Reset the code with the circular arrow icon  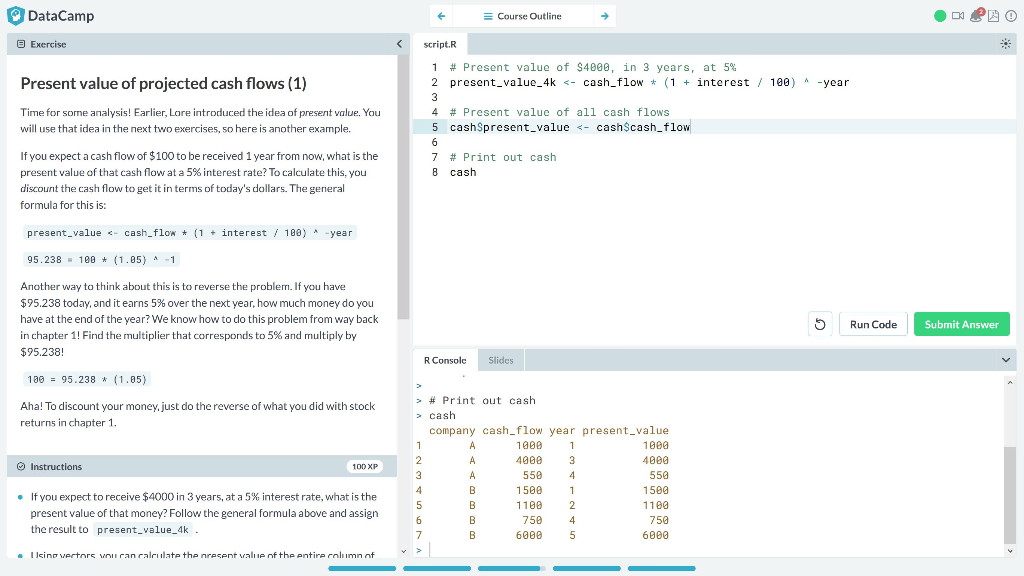[820, 323]
